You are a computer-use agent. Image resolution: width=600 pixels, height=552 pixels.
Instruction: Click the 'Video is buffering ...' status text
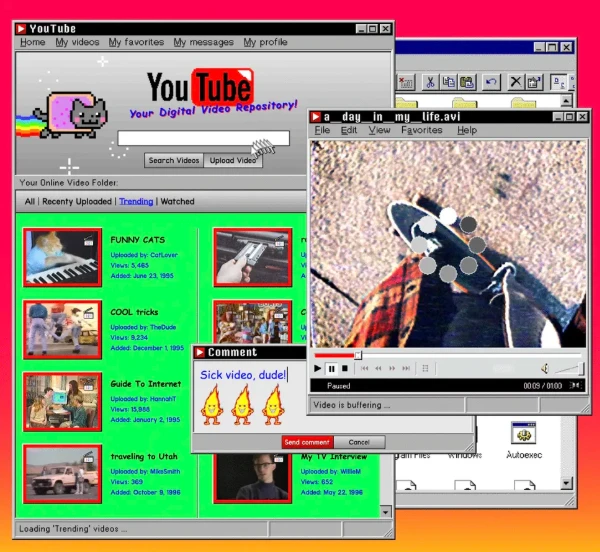(352, 405)
